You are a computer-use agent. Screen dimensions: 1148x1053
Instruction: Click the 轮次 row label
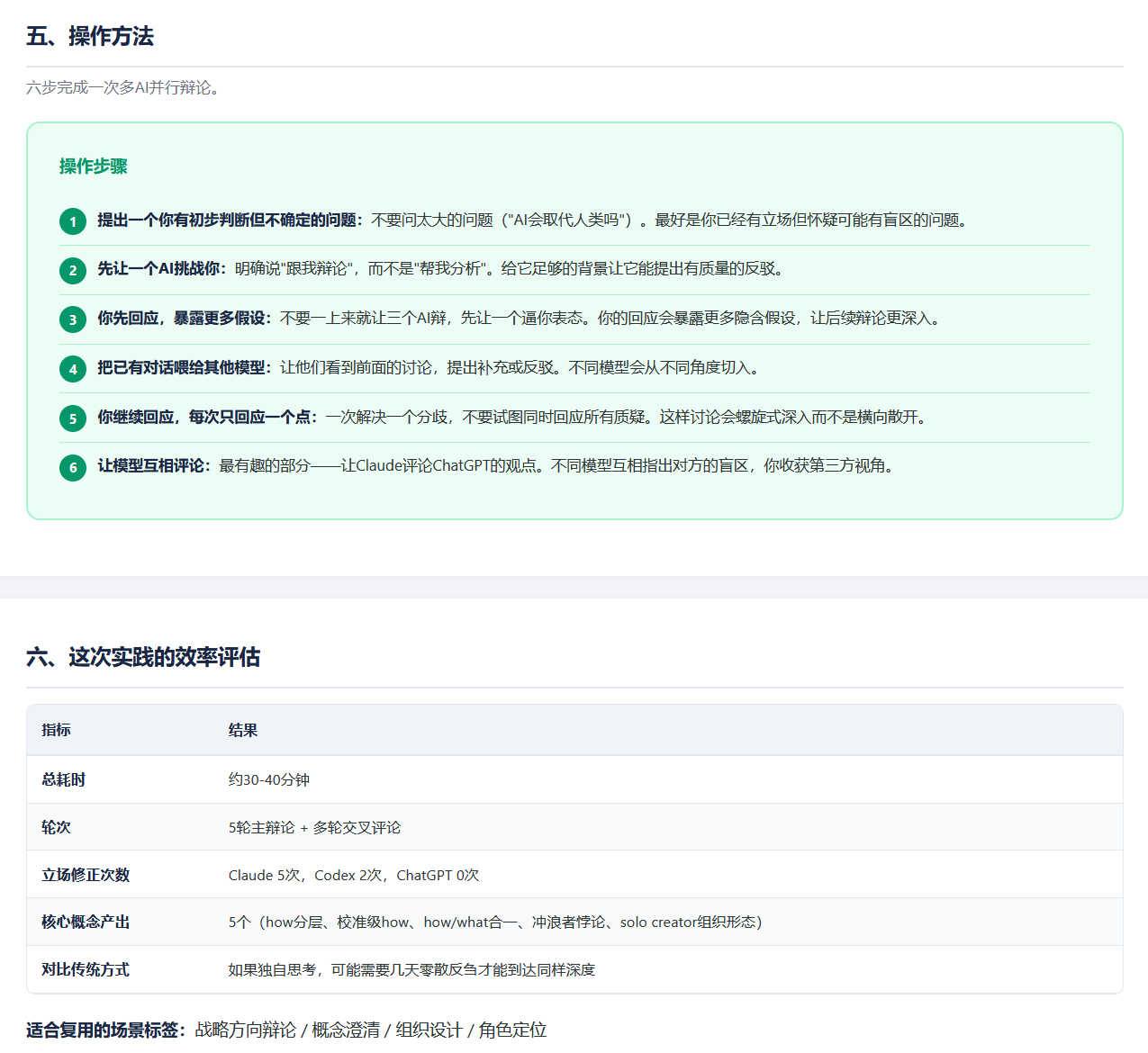56,827
